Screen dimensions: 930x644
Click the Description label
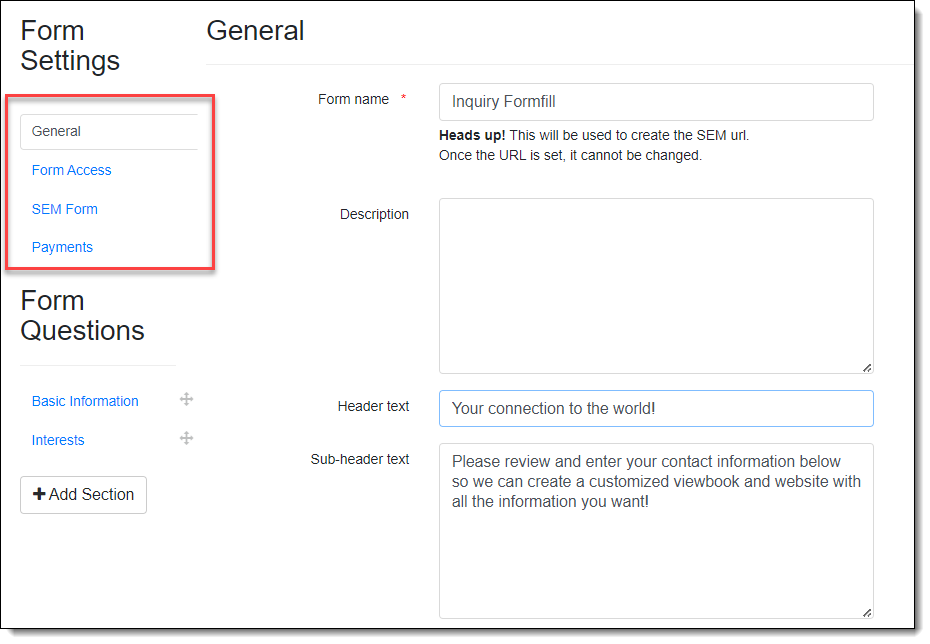(374, 215)
